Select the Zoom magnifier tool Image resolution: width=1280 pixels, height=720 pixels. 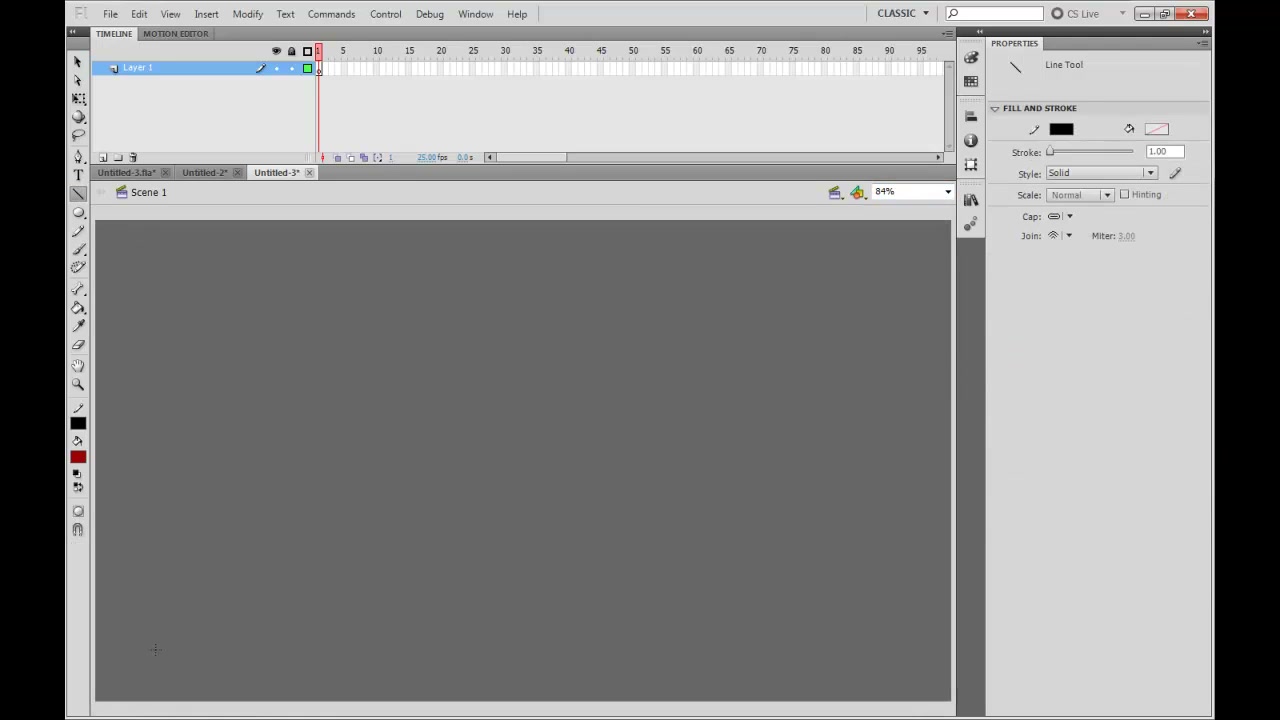[78, 384]
